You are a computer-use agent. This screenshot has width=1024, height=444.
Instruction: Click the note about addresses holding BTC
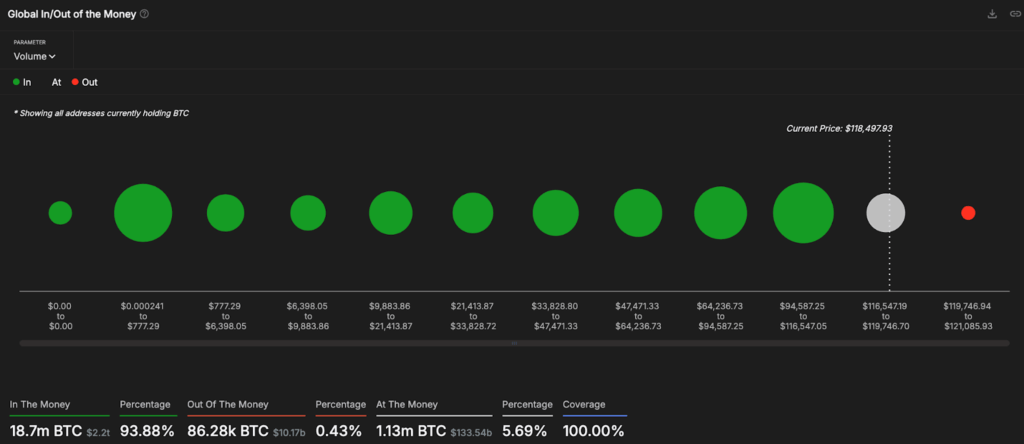(102, 114)
